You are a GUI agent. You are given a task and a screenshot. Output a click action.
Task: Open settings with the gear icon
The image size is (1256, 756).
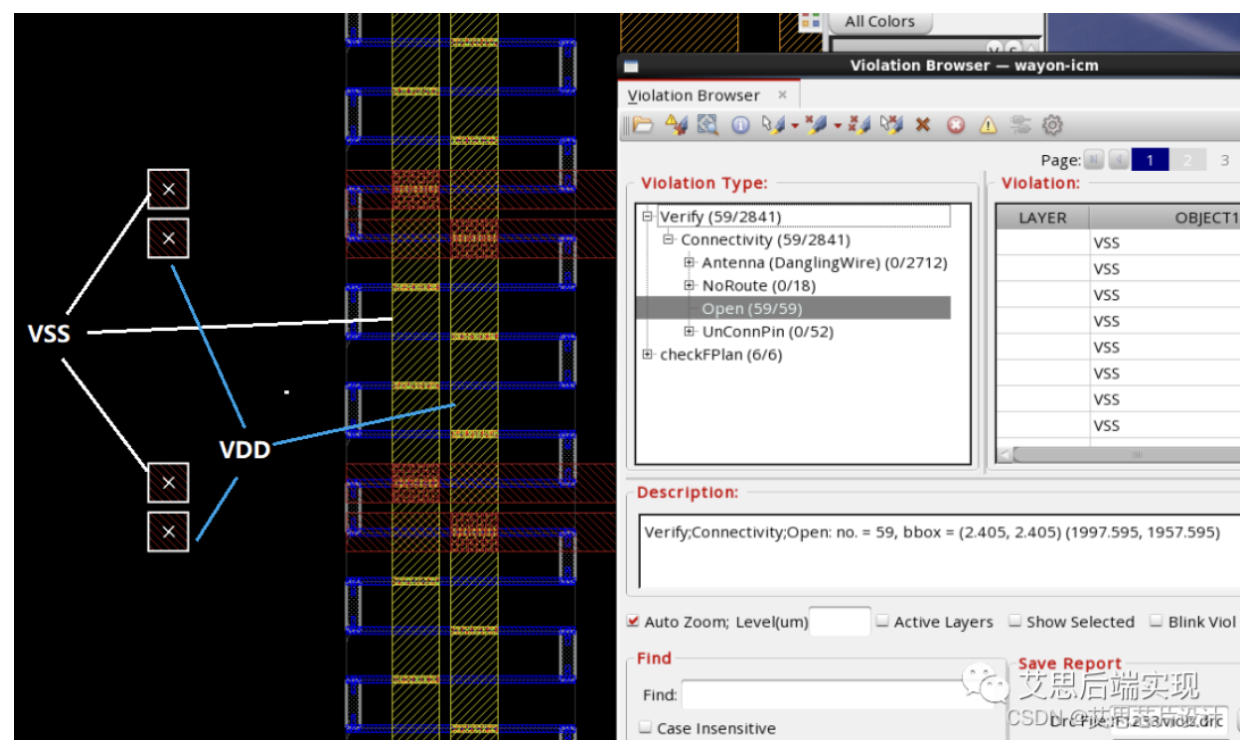1052,125
